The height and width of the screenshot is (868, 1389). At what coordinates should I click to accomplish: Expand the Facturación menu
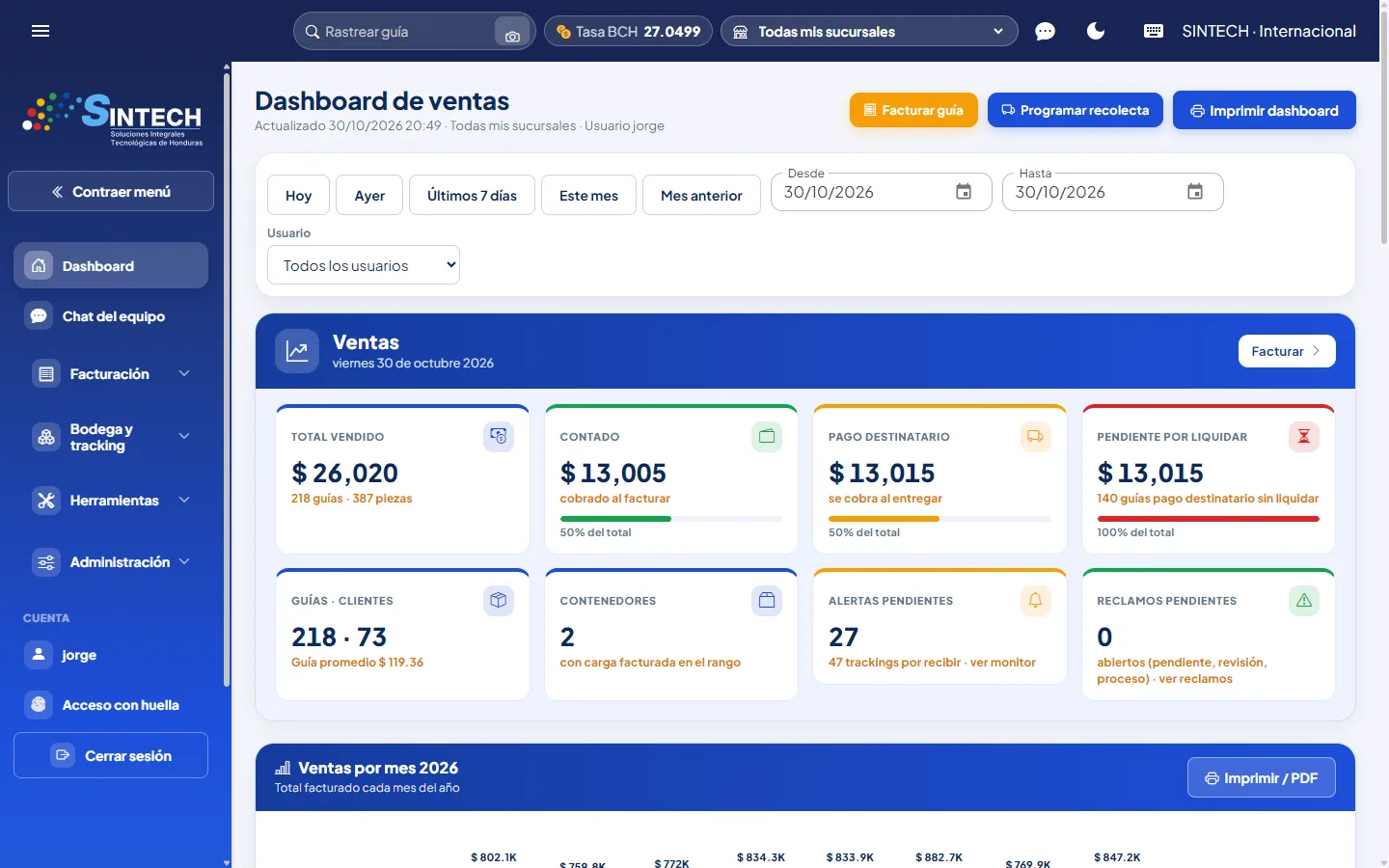point(111,374)
